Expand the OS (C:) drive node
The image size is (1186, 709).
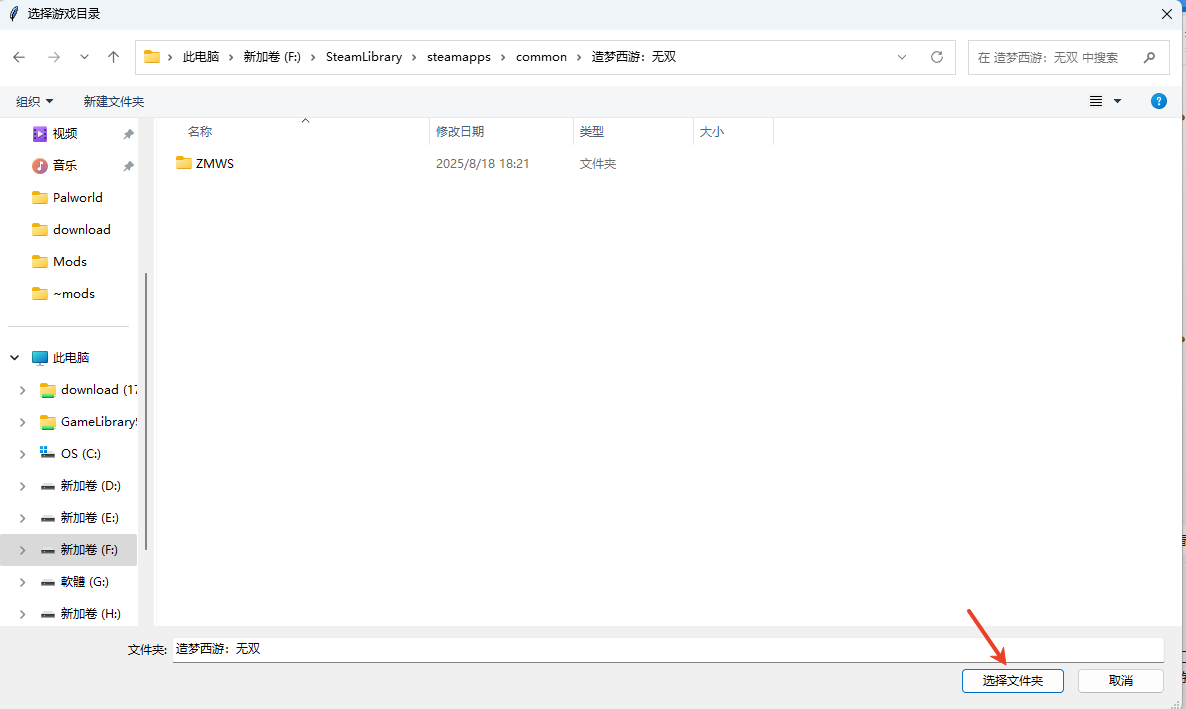point(22,453)
